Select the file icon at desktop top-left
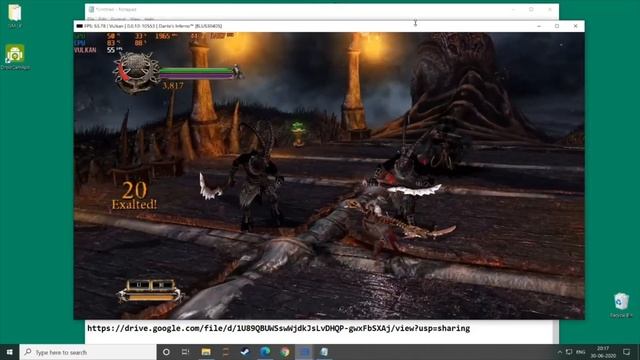Viewport: 640px width, 360px height. 15,16
